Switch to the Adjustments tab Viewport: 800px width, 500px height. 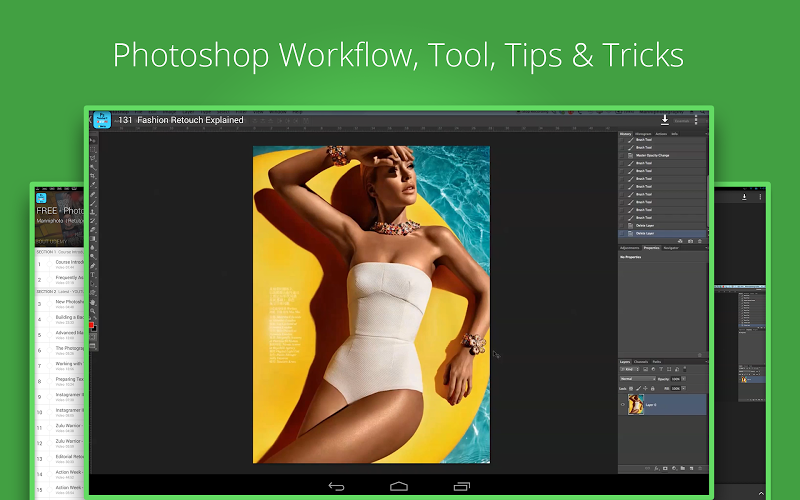coord(630,248)
